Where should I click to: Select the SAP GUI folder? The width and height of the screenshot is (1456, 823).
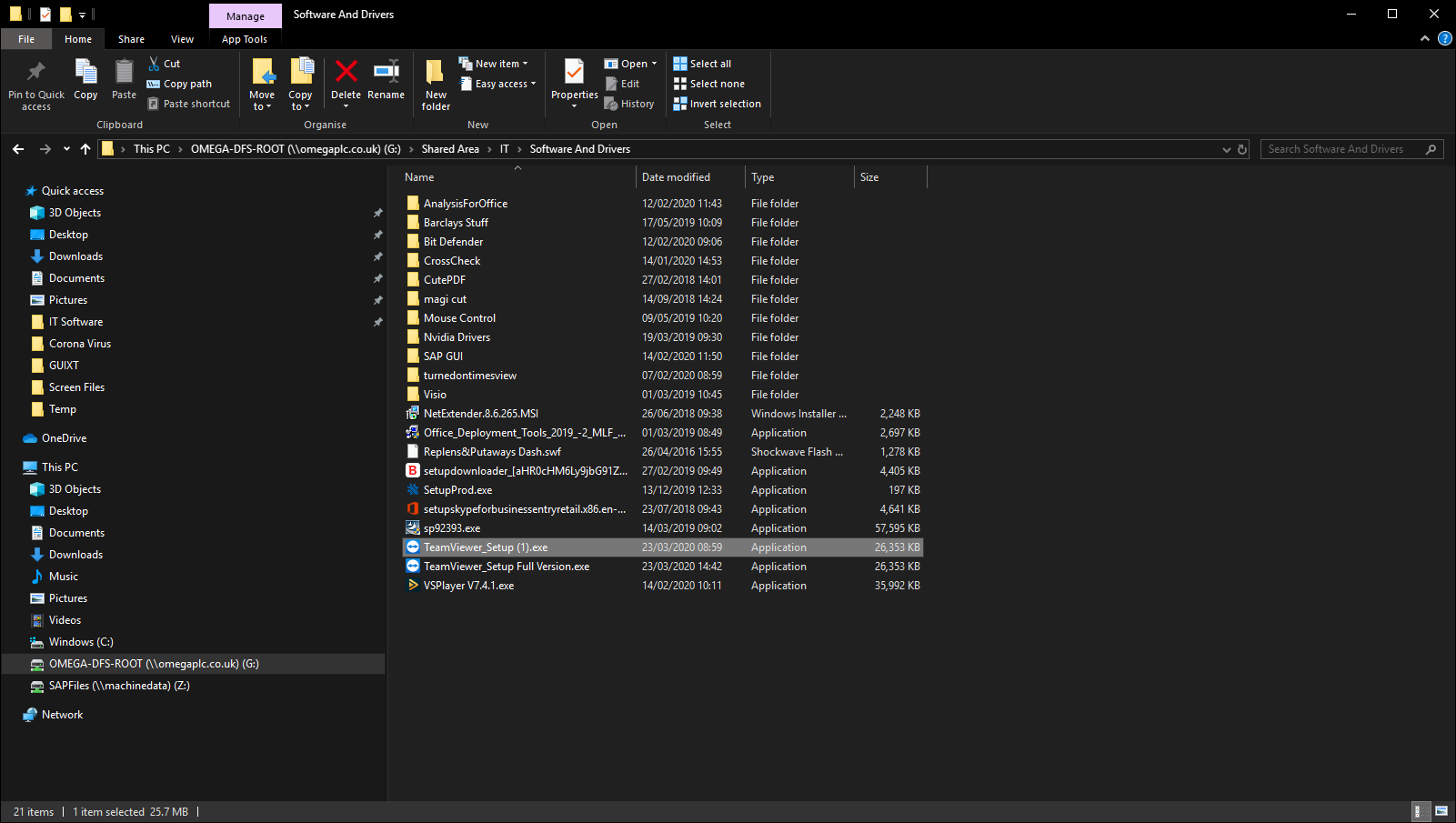point(663,356)
